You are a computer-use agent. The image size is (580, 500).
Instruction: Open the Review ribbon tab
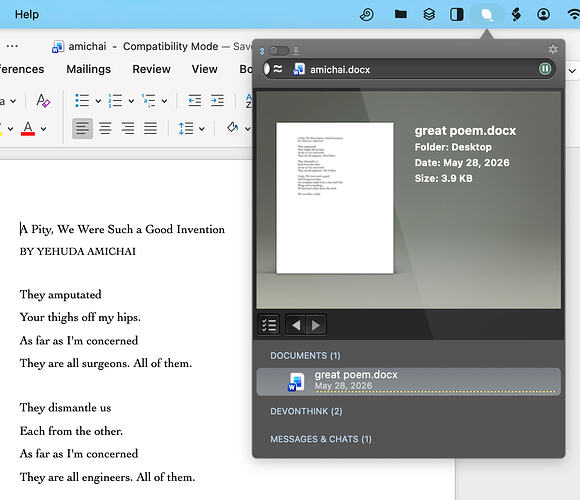(x=151, y=69)
